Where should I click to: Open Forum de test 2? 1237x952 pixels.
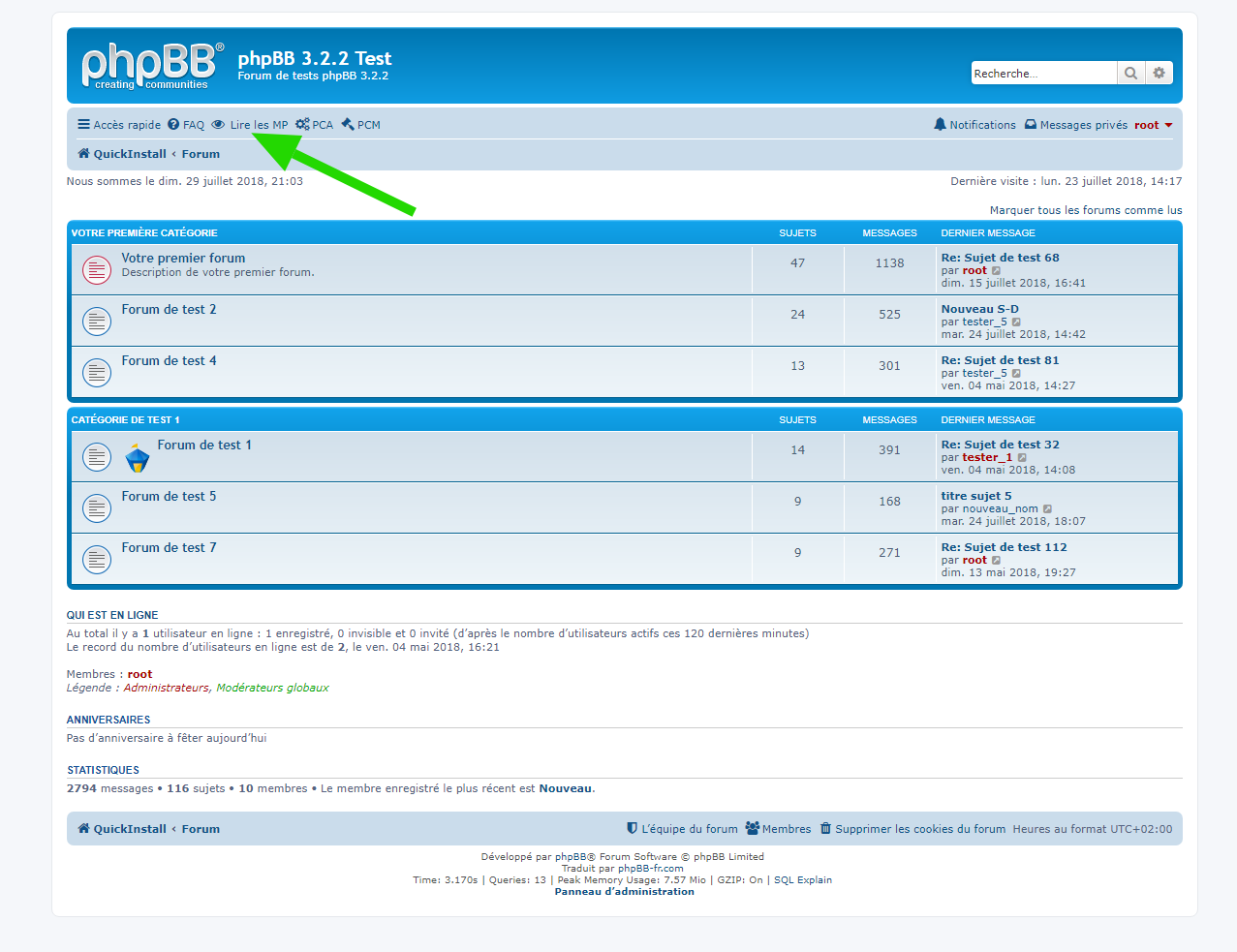pos(169,310)
